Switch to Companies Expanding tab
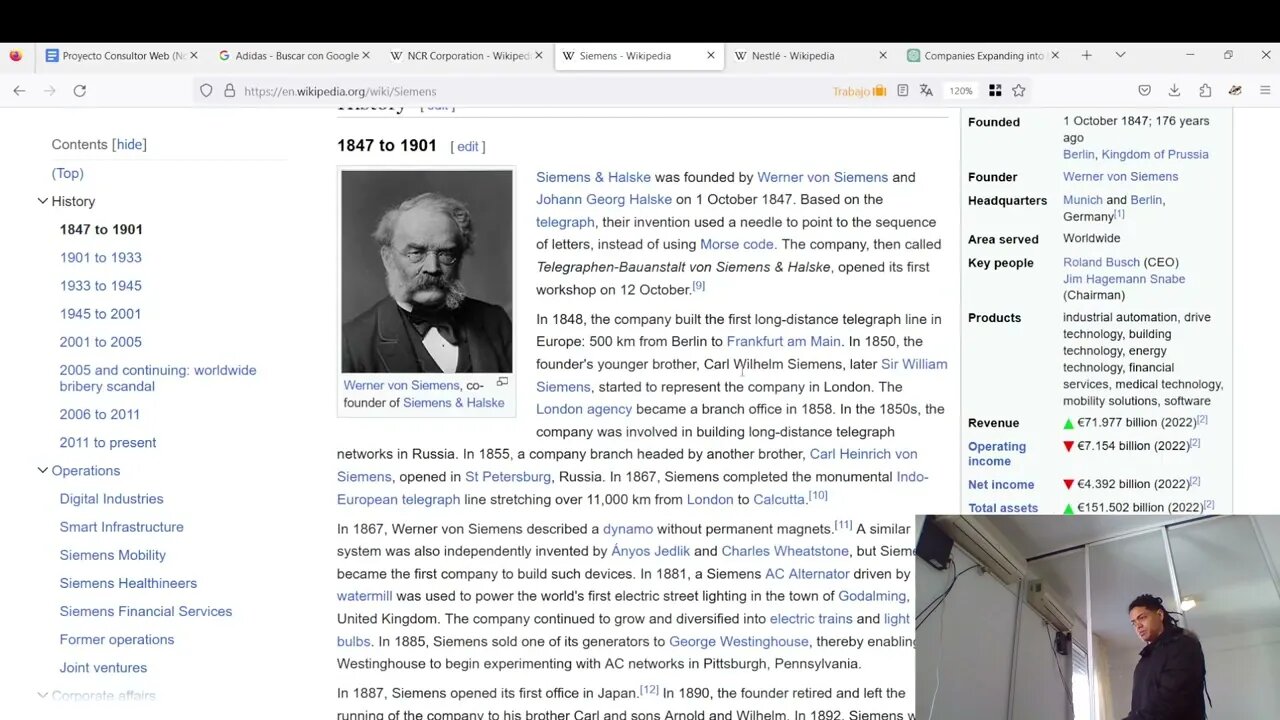 point(981,56)
